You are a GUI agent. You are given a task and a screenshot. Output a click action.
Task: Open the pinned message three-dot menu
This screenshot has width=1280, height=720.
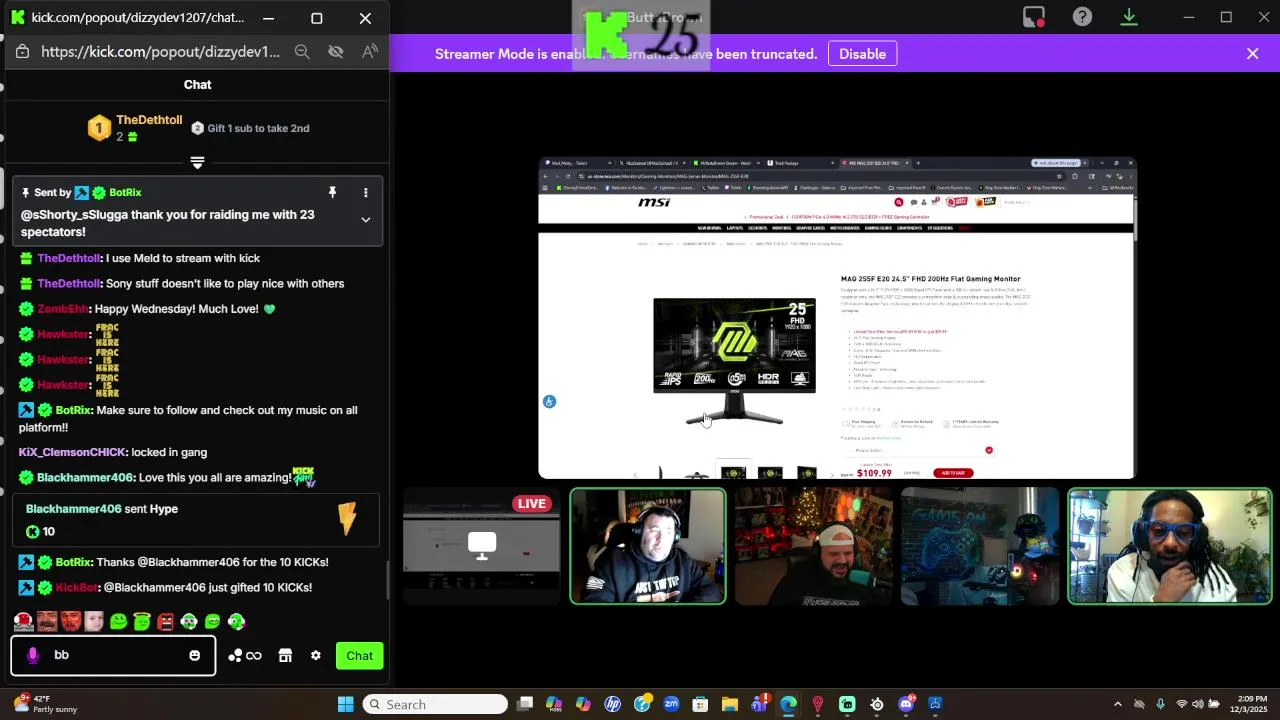pos(366,192)
